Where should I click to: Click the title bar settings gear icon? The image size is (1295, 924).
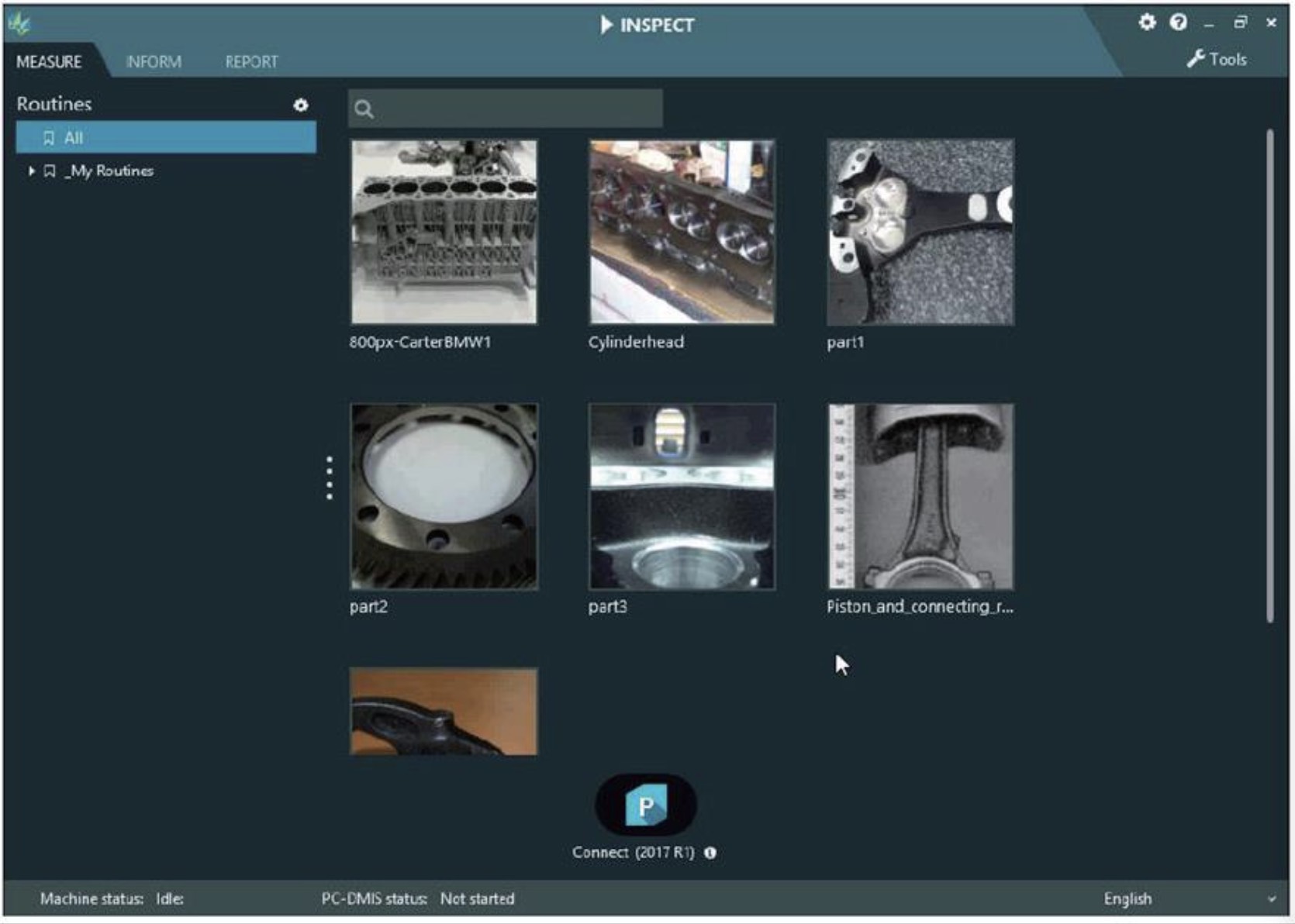[x=1147, y=22]
